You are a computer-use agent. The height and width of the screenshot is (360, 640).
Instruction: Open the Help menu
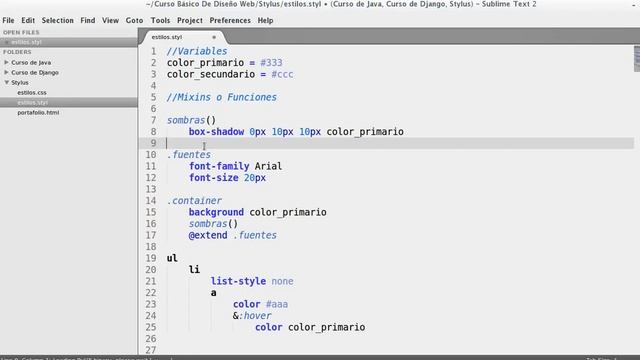(265, 20)
